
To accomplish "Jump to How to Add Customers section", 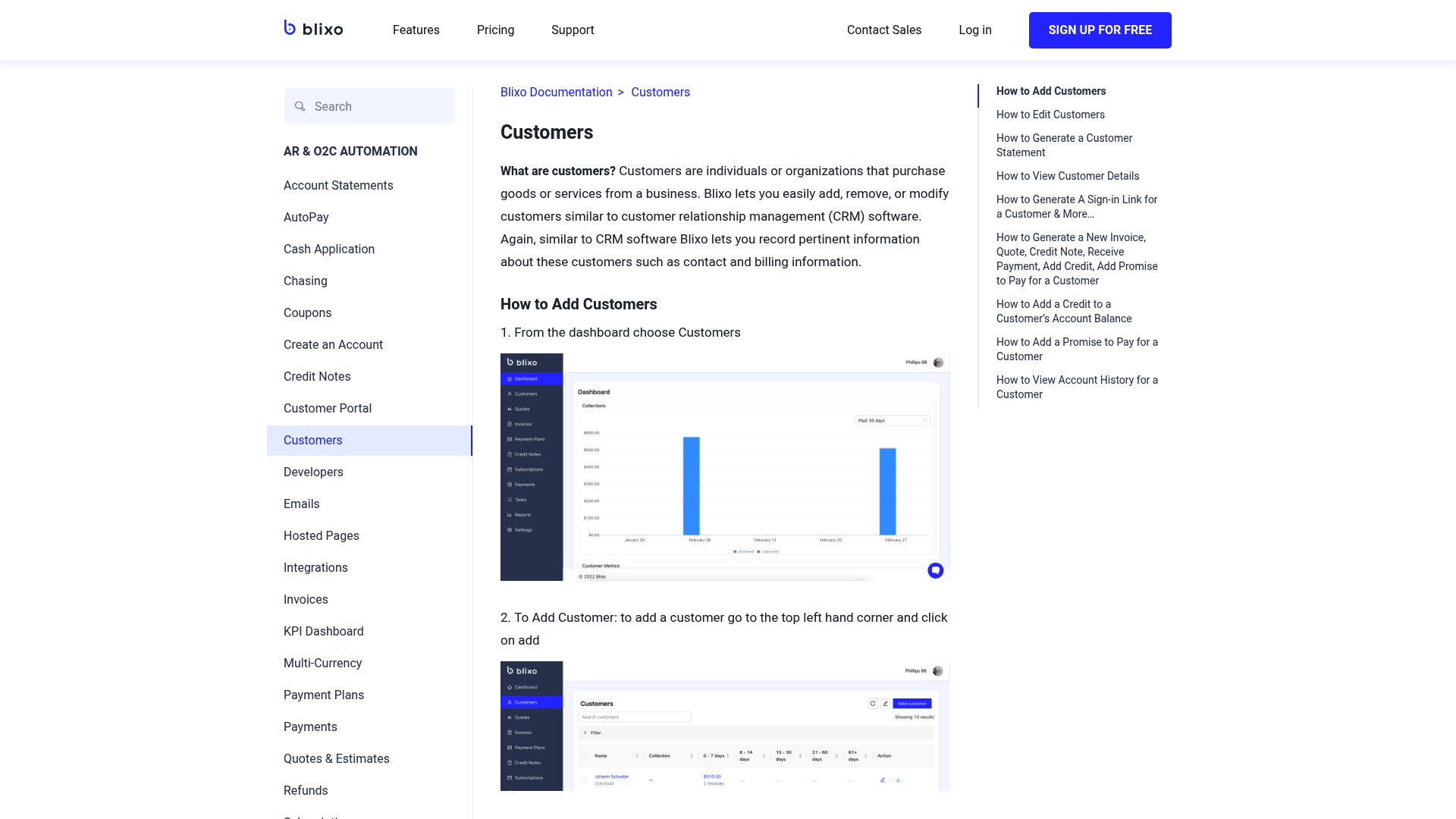I will [1051, 91].
